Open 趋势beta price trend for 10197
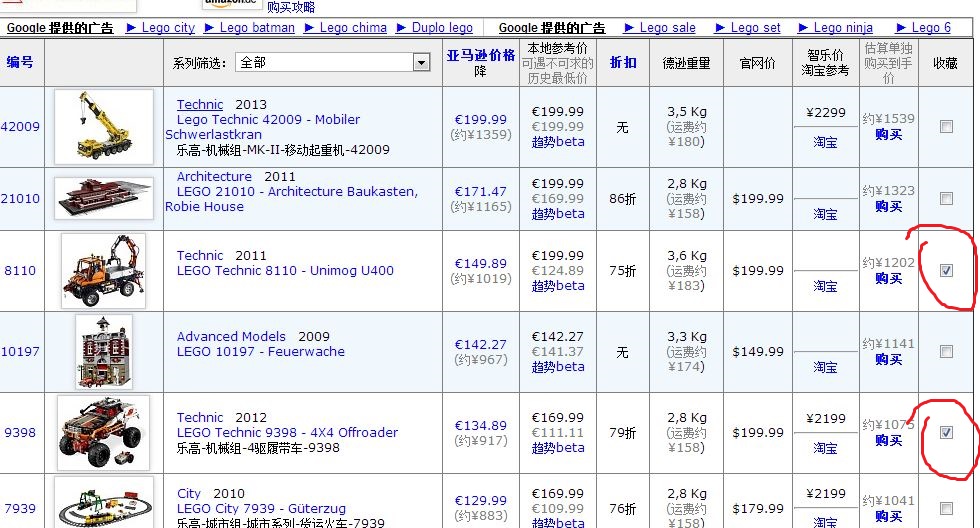The width and height of the screenshot is (980, 528). (x=558, y=367)
